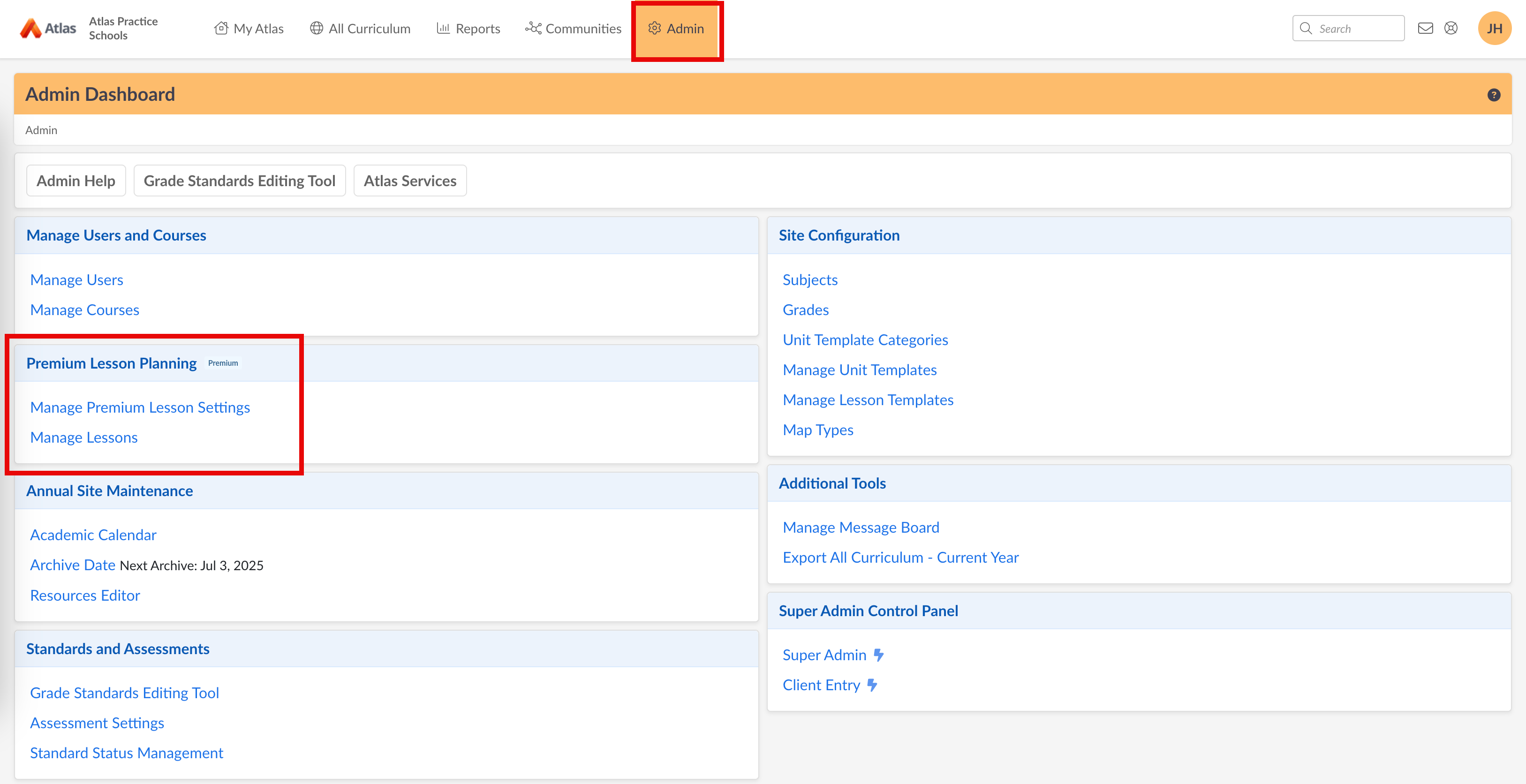The width and height of the screenshot is (1526, 784).
Task: Open Standard Status Management link
Action: pos(126,753)
